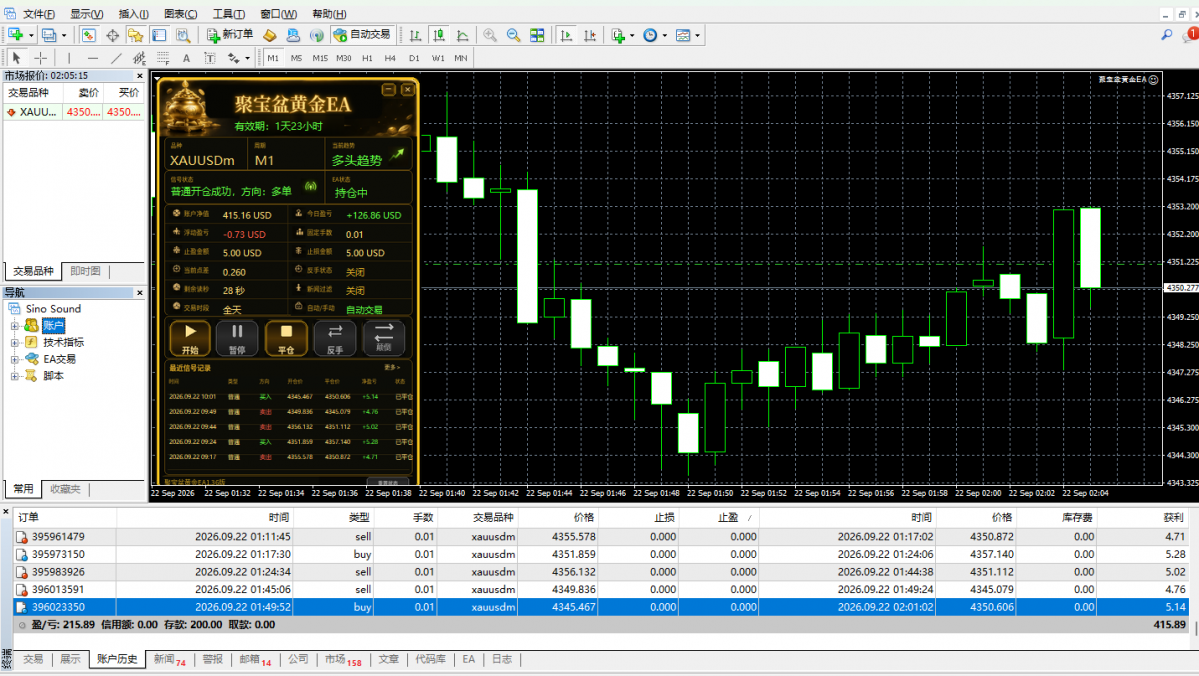
Task: Select the text A tool
Action: 186,58
